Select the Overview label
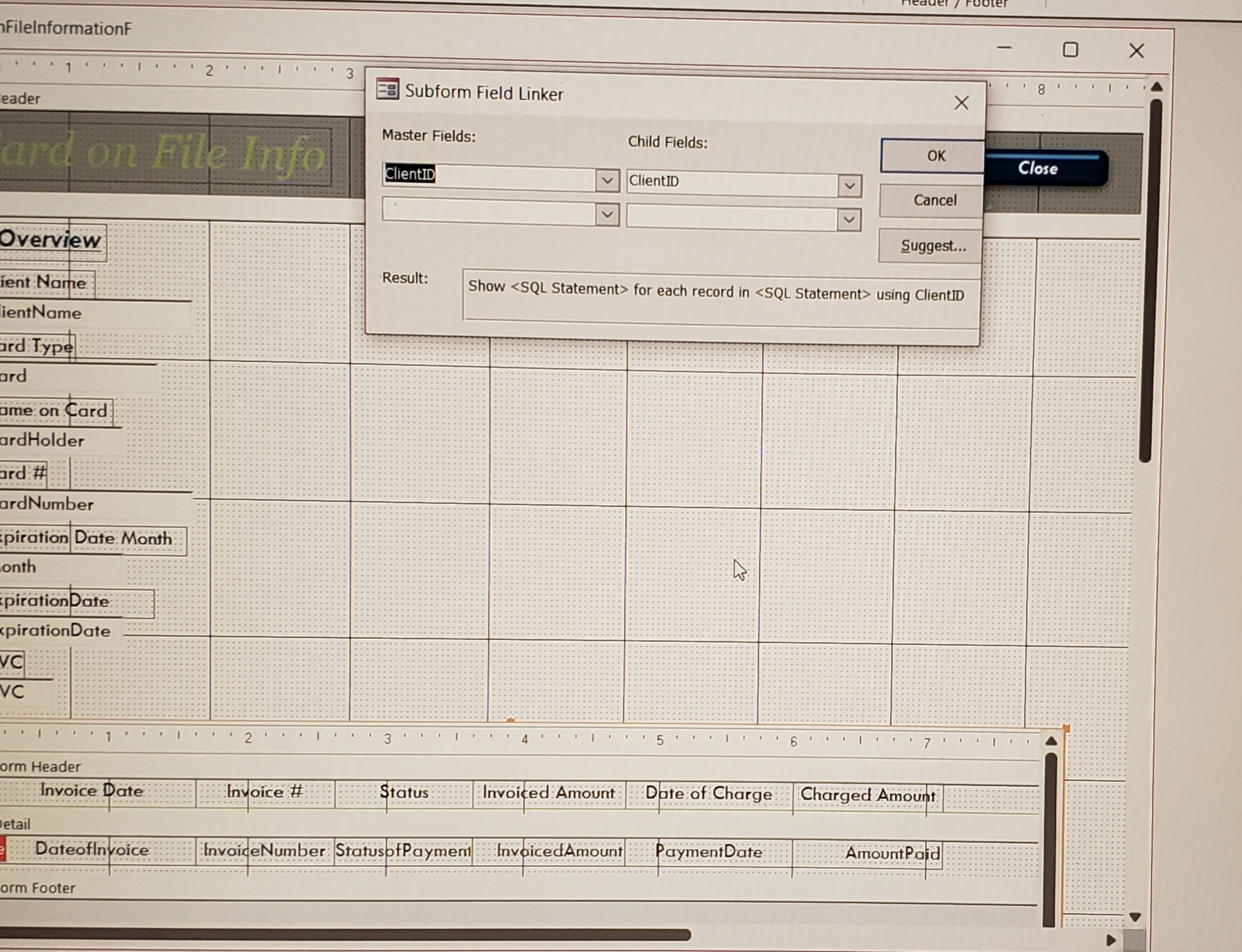The image size is (1242, 952). click(52, 240)
